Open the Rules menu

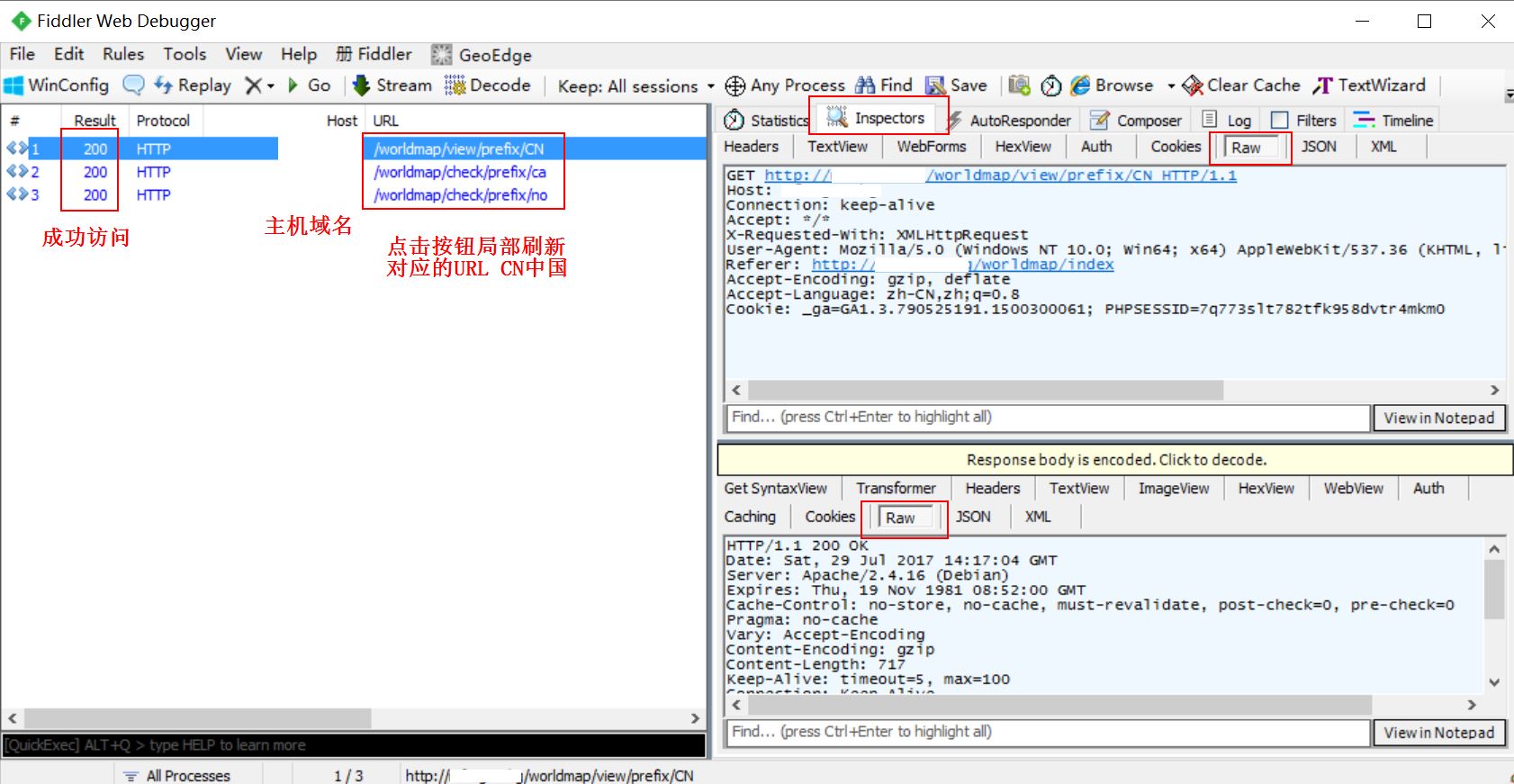(123, 54)
